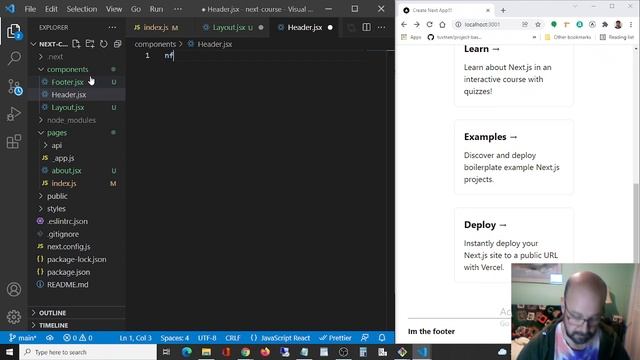Expand the .next folder
Screen dimensions: 640x360
click(56, 57)
